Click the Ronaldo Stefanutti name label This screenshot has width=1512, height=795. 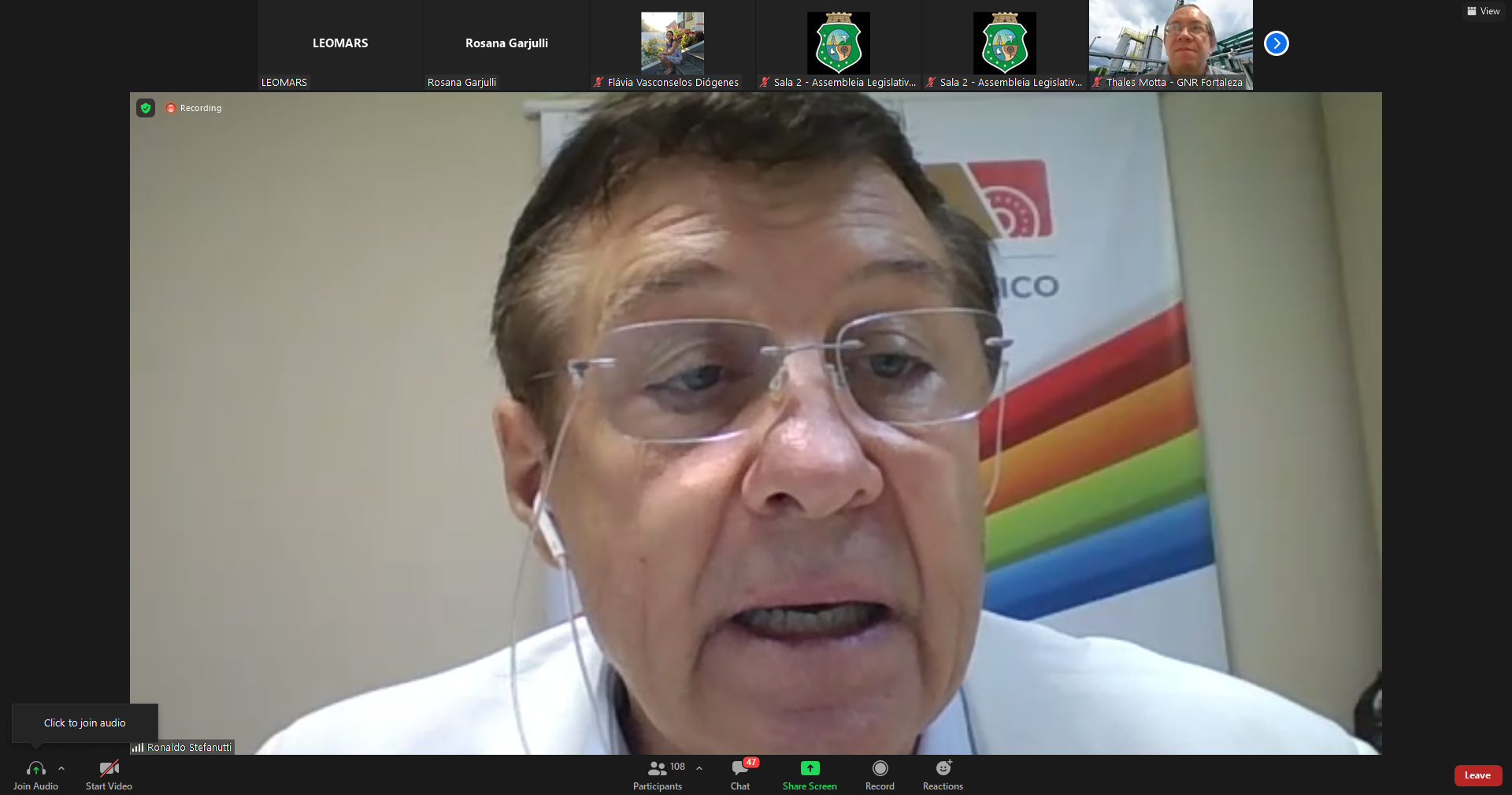point(188,747)
